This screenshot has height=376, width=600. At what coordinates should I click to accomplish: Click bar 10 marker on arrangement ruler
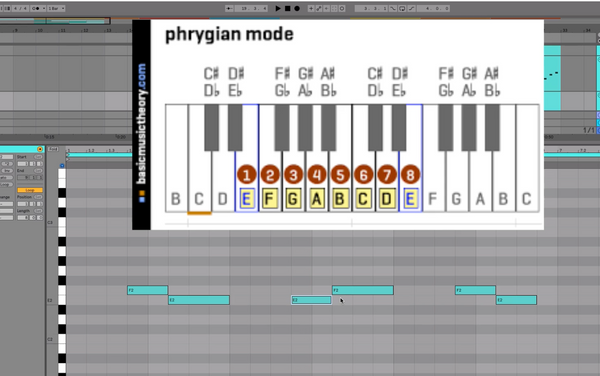(x=40, y=30)
